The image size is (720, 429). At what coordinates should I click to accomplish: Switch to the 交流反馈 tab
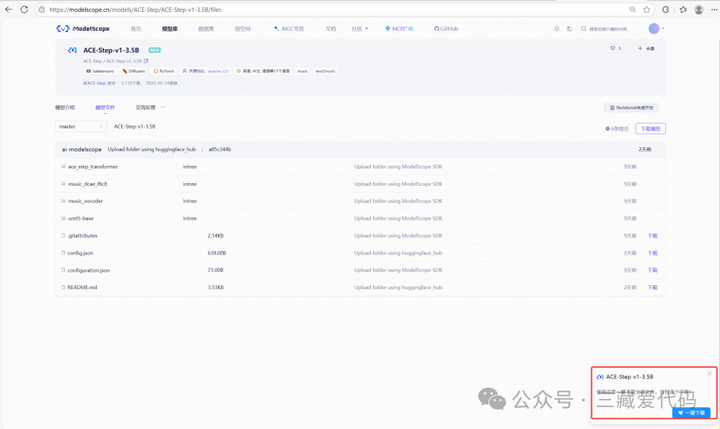tap(145, 107)
